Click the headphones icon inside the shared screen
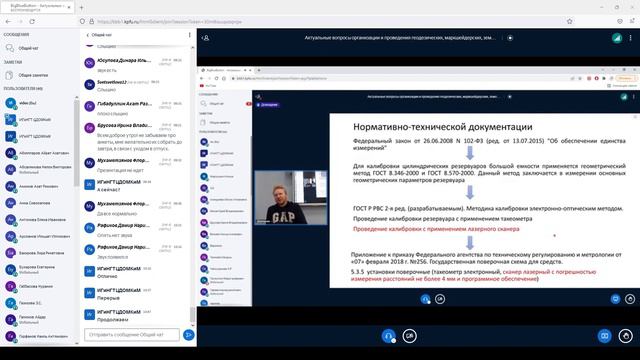 [x=425, y=299]
